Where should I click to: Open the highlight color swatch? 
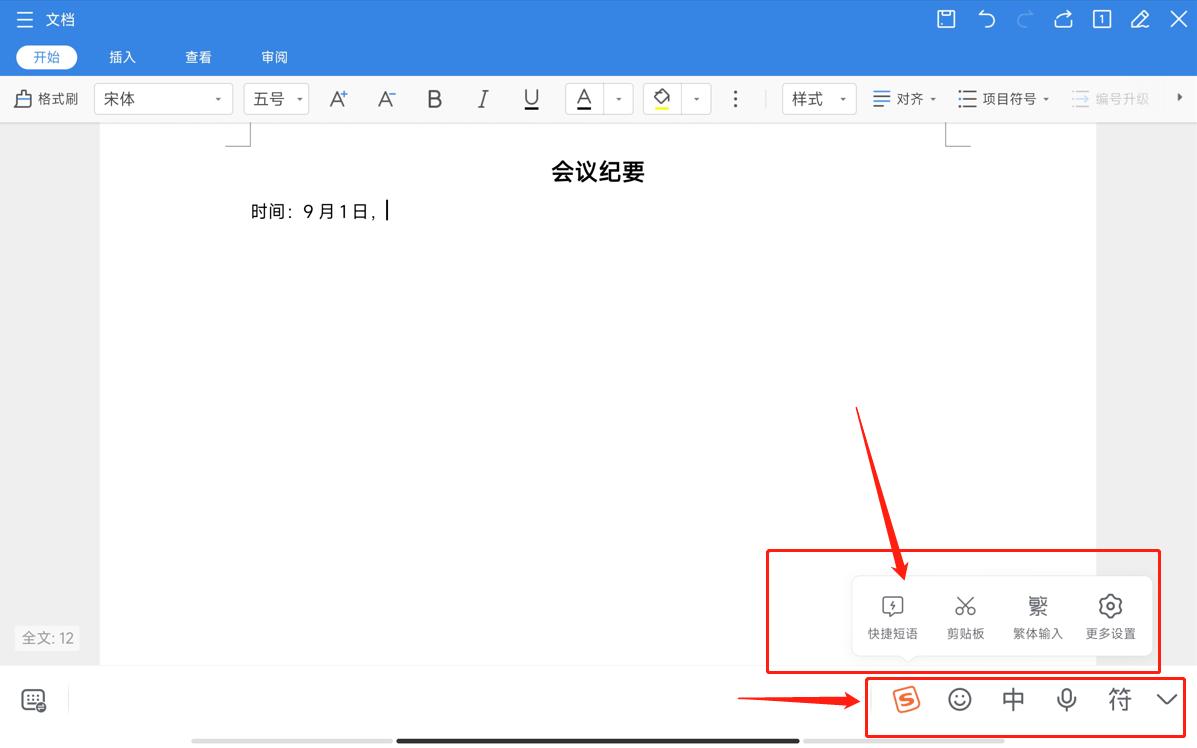tap(661, 98)
